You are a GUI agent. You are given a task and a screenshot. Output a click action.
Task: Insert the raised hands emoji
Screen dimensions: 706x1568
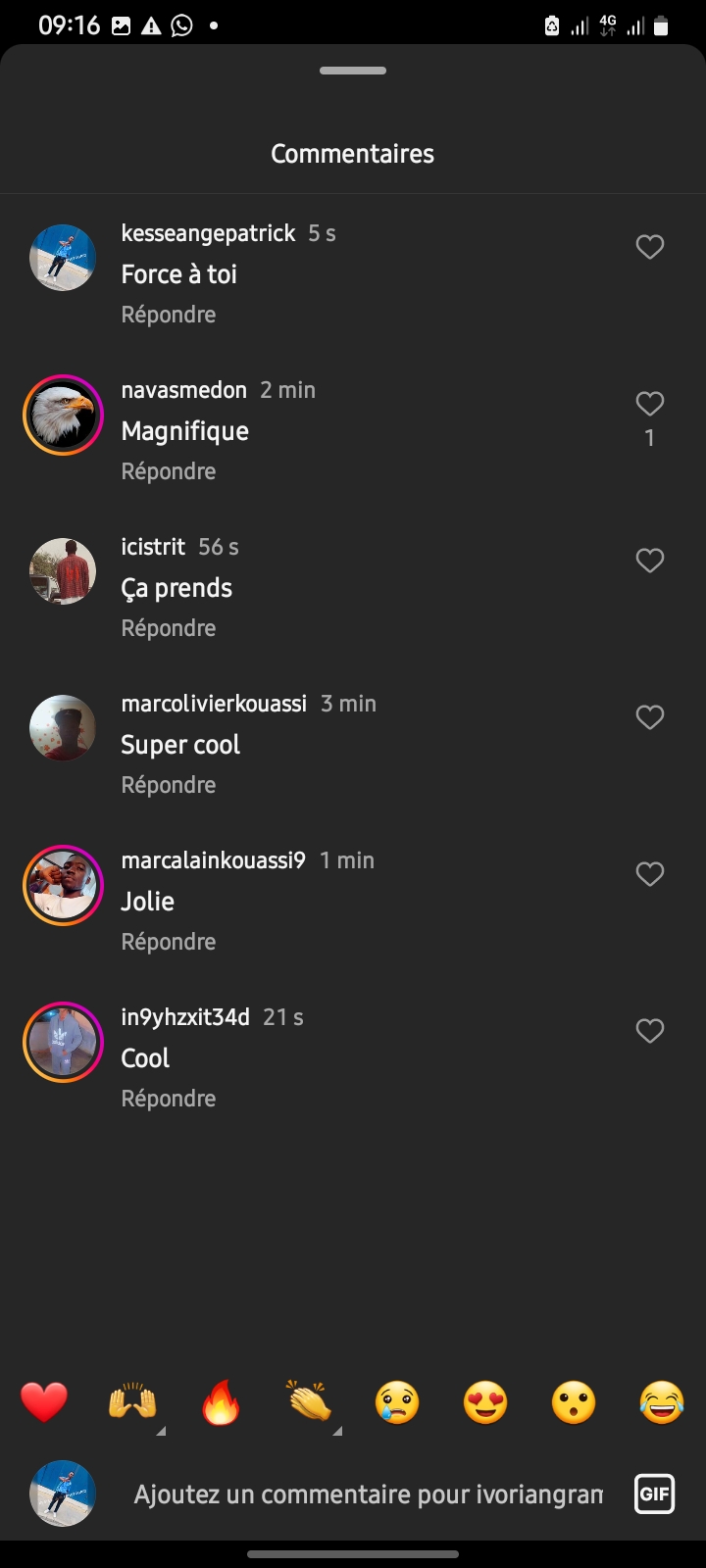click(132, 1402)
